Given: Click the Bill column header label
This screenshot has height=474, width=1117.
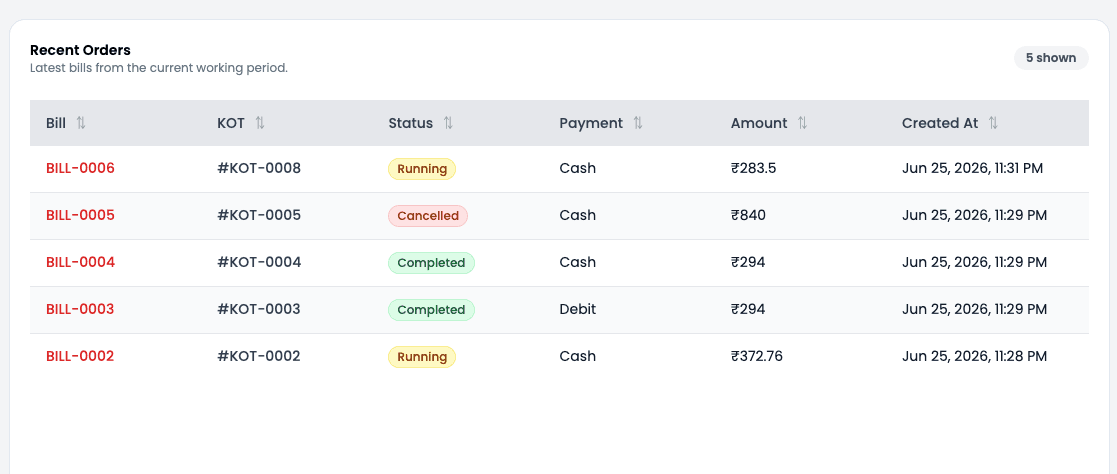Looking at the screenshot, I should (x=56, y=123).
